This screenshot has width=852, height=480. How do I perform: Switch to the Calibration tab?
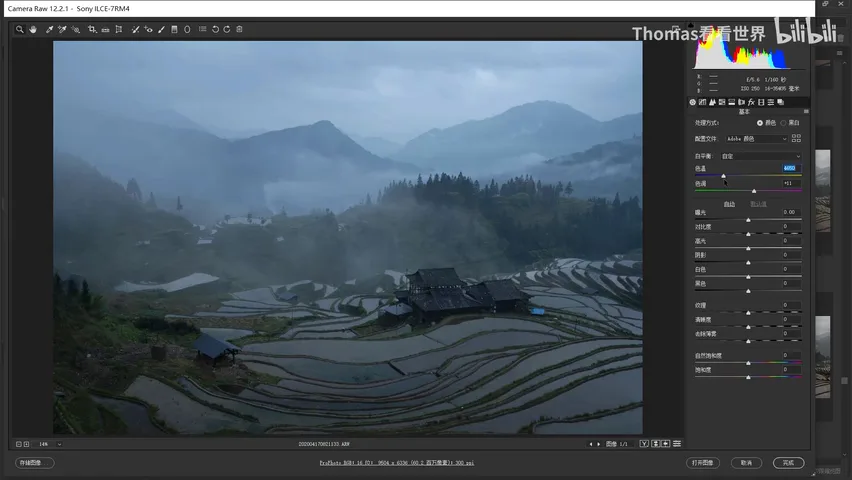[761, 102]
